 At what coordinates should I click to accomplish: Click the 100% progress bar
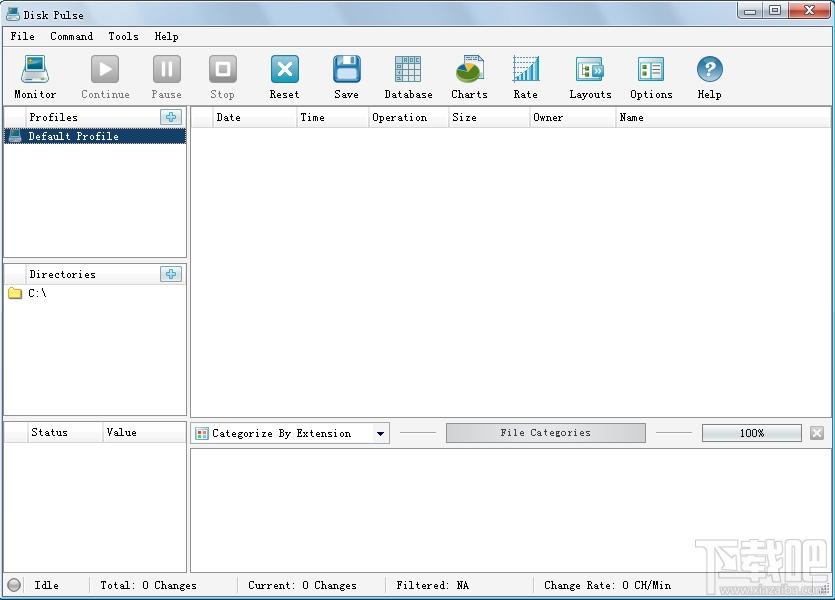pyautogui.click(x=751, y=433)
